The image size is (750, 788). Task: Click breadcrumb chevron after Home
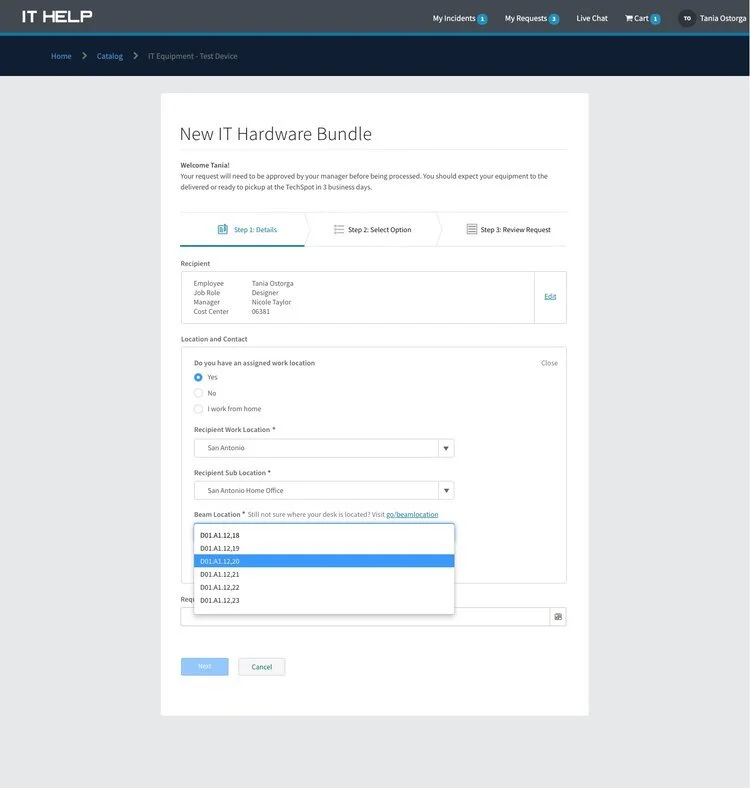tap(84, 56)
